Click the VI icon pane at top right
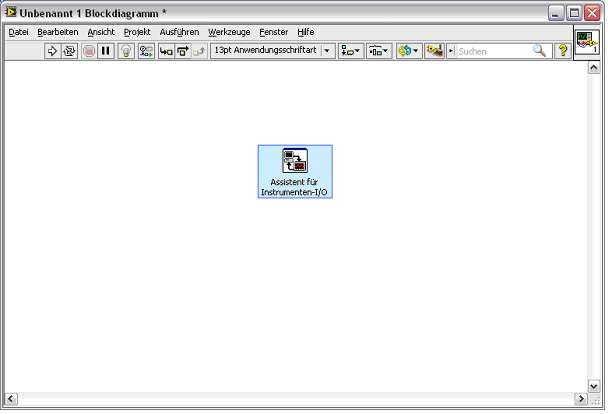This screenshot has height=414, width=608. point(587,42)
